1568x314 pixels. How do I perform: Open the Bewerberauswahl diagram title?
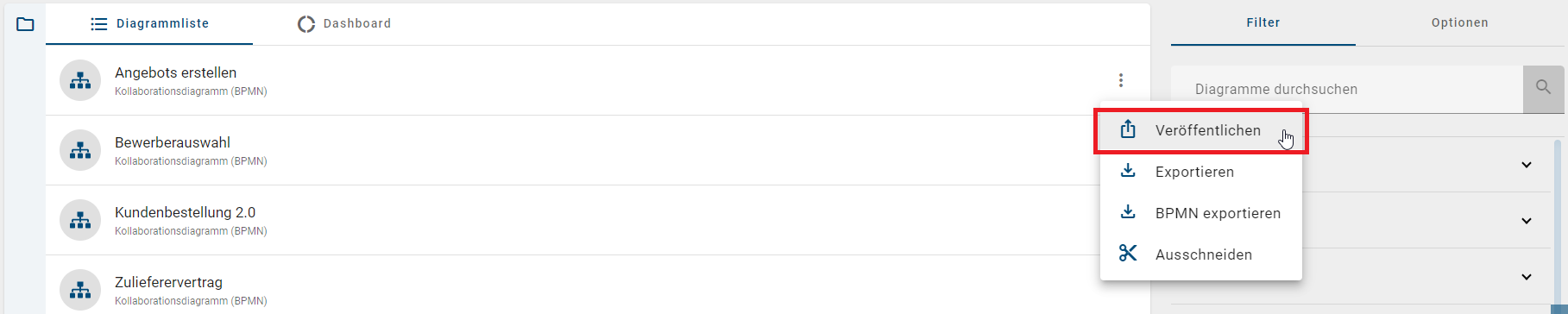point(173,142)
